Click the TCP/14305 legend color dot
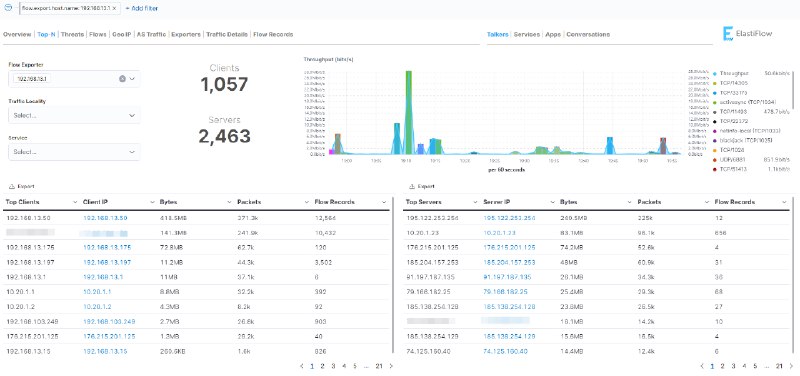 (715, 84)
